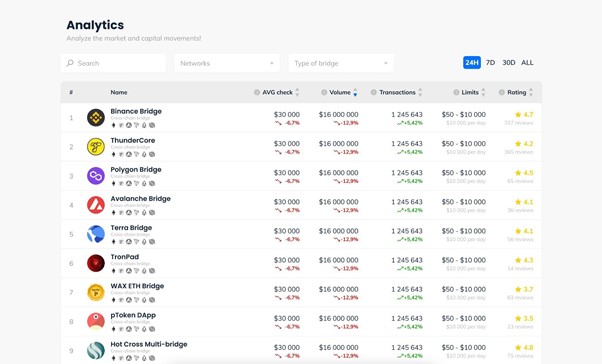Click the Binance Bridge logo icon
The image size is (602, 364).
(96, 117)
